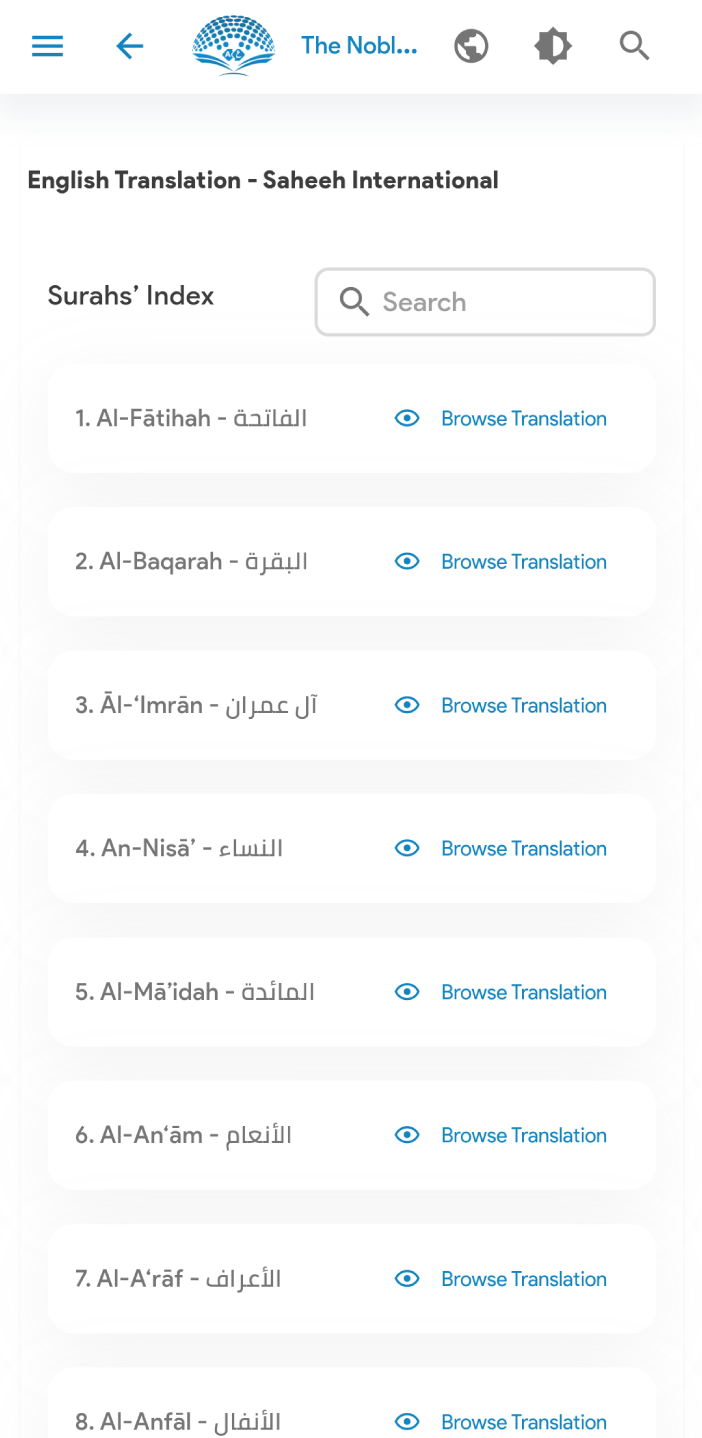
Task: Open the header search icon
Action: pos(634,45)
